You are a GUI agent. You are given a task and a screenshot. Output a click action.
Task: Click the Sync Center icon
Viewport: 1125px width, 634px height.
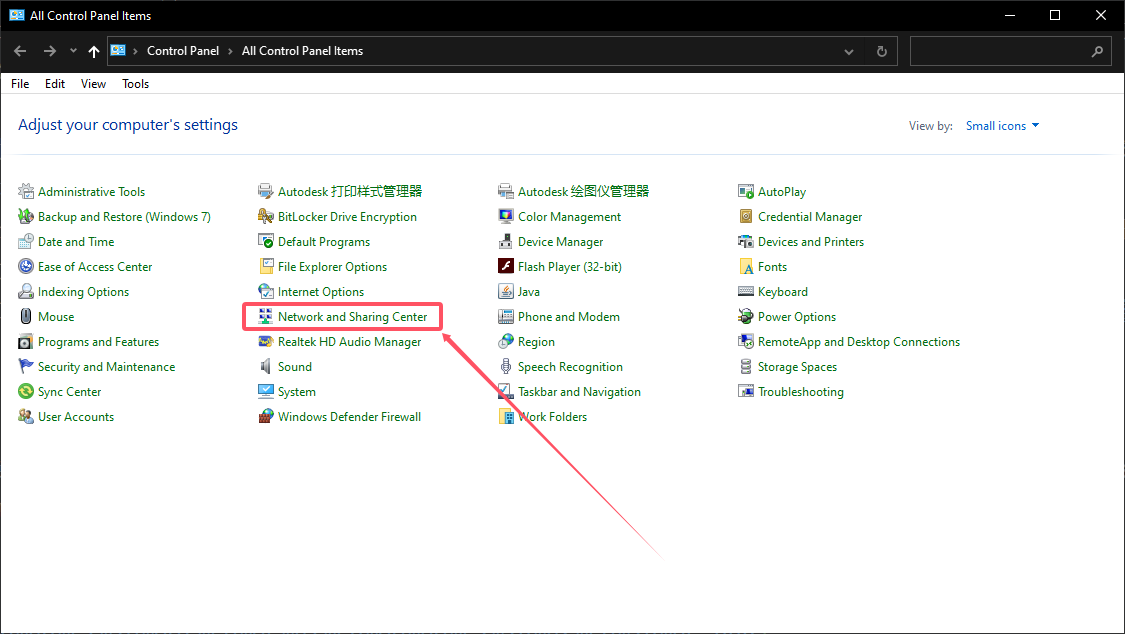[x=26, y=392]
